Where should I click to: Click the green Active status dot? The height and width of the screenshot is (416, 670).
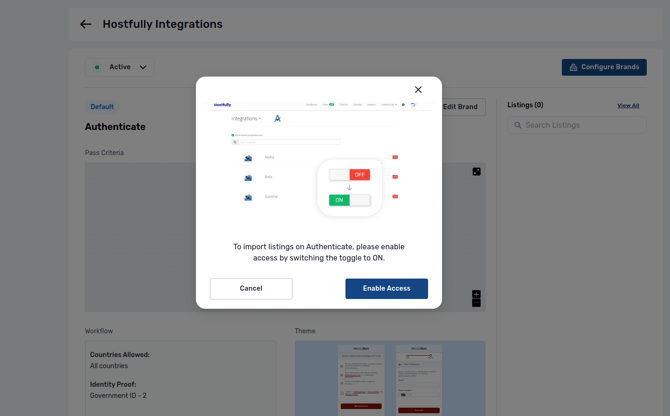(97, 67)
